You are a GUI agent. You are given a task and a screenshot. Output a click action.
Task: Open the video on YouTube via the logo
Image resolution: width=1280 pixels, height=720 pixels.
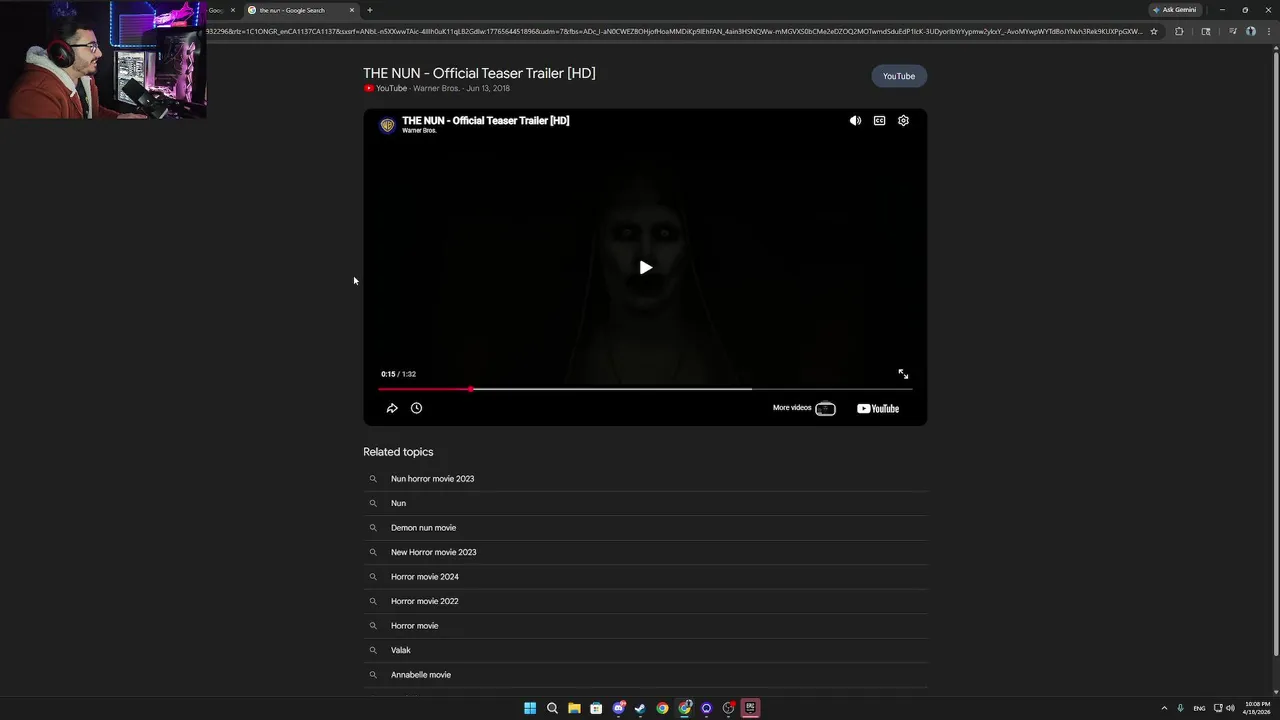pos(878,408)
